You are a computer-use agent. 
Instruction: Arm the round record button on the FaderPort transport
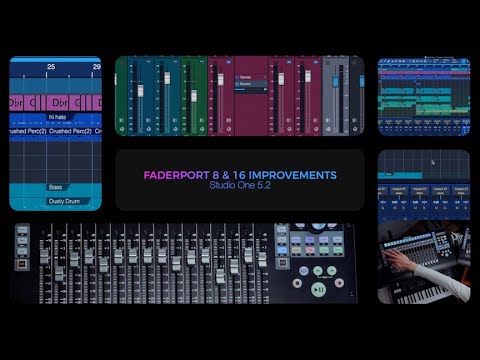(339, 283)
